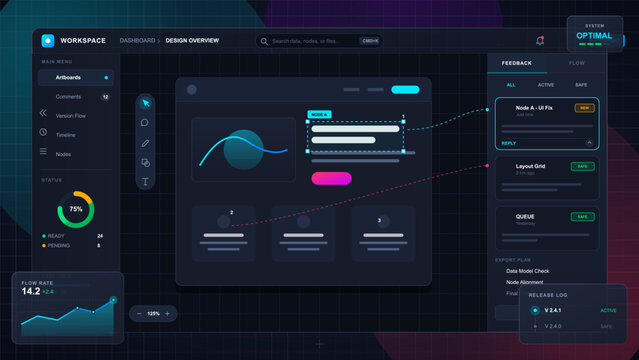Click the NODE A label tag
This screenshot has height=360, width=639.
pyautogui.click(x=319, y=115)
